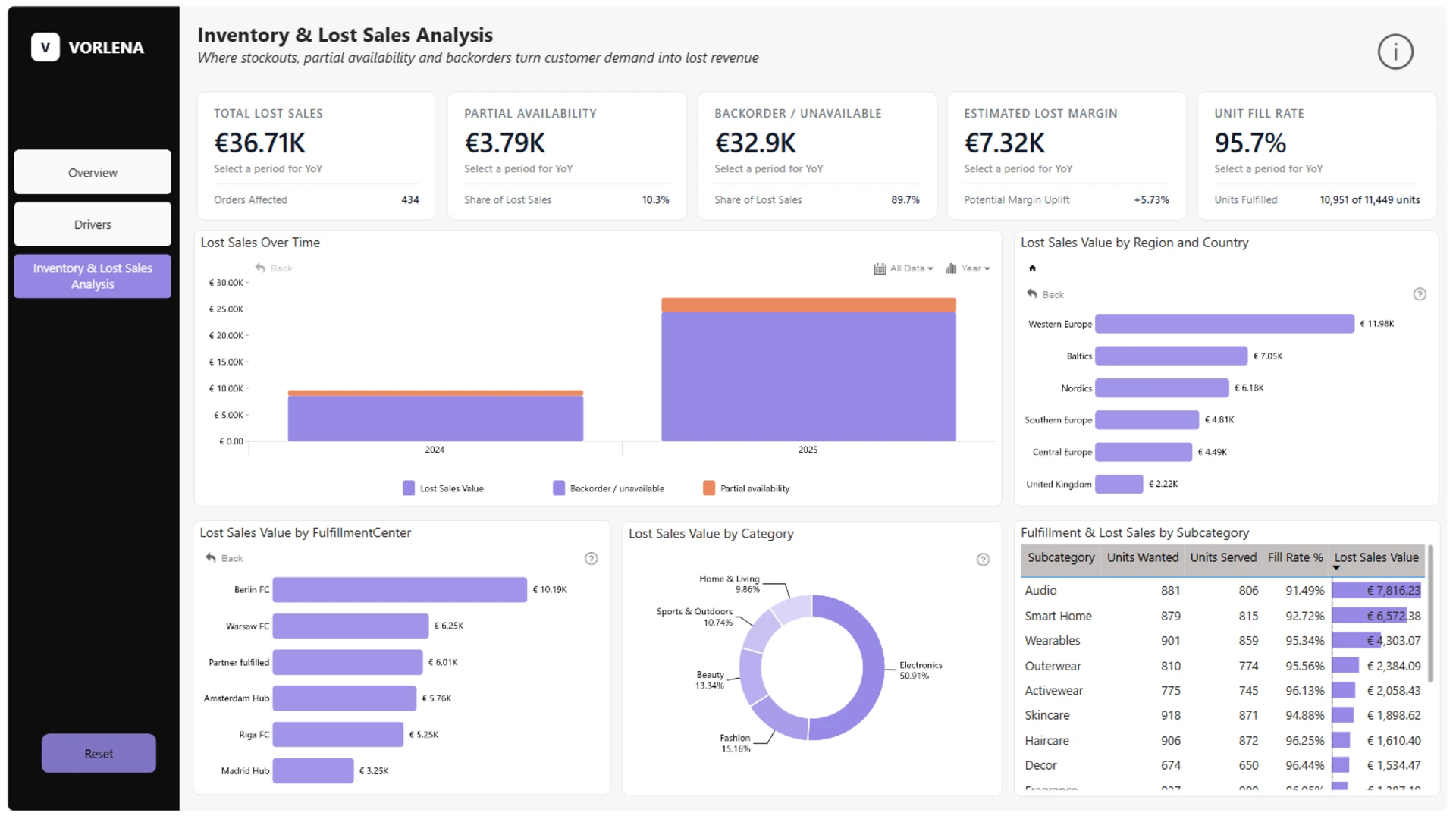
Task: Click Back arrow in FulfillmentCenter chart
Action: pyautogui.click(x=211, y=558)
